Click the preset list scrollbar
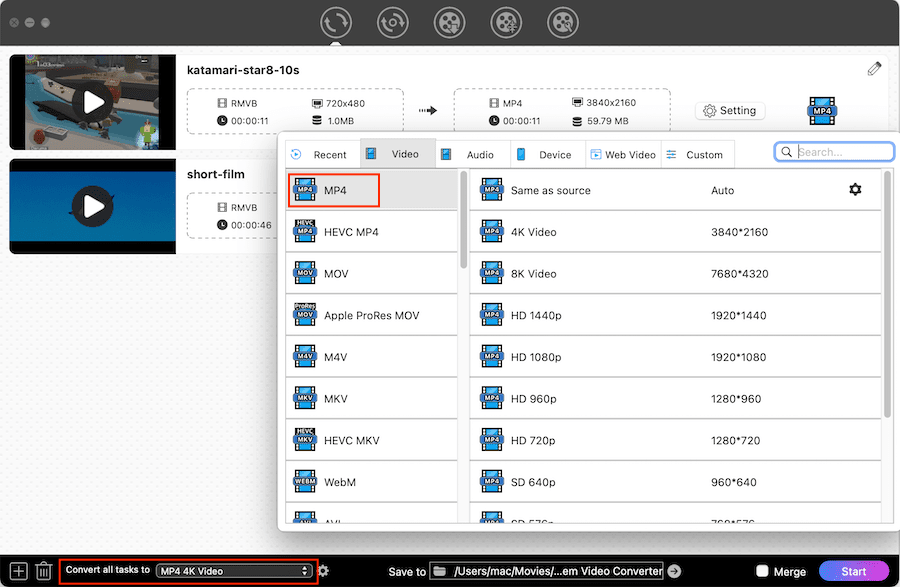Image resolution: width=900 pixels, height=587 pixels. tap(887, 294)
